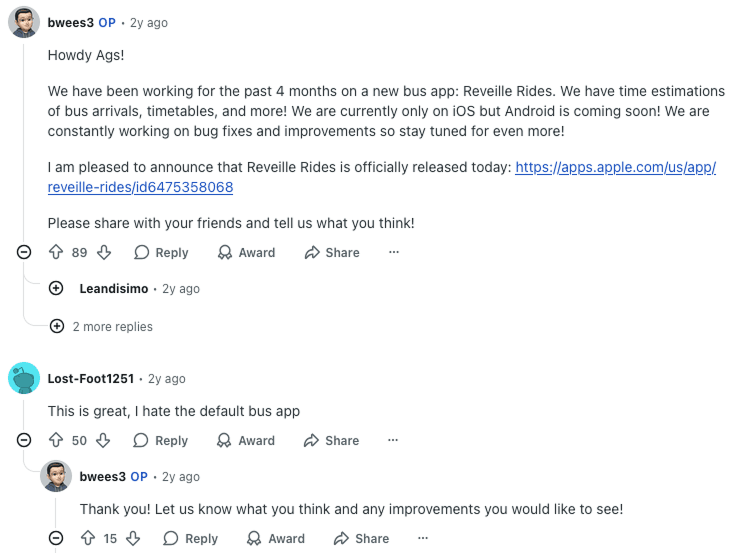Image resolution: width=742 pixels, height=553 pixels.
Task: Open Lost-Foot1251's user profile name
Action: coord(90,379)
